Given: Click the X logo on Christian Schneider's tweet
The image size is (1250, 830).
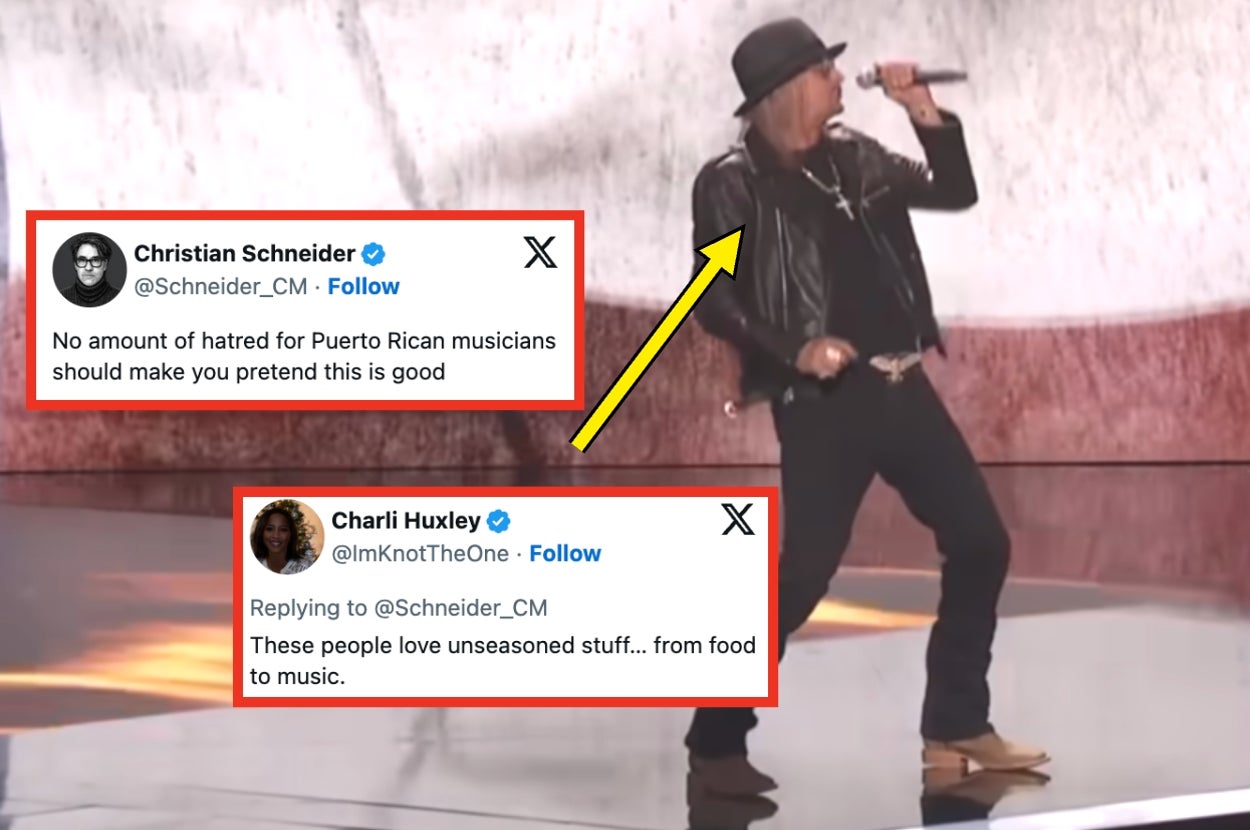Looking at the screenshot, I should (x=540, y=253).
